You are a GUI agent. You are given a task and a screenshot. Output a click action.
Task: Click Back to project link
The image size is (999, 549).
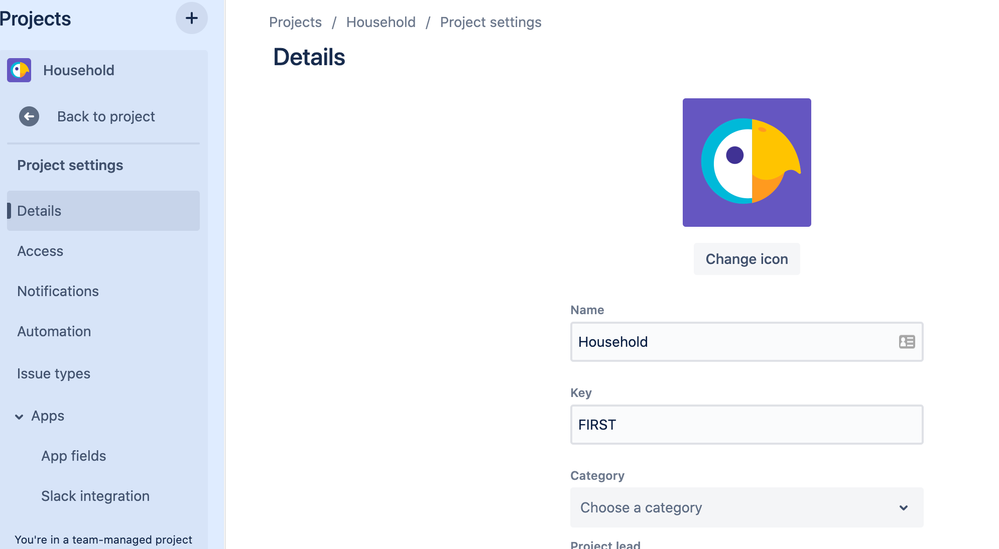pos(106,117)
